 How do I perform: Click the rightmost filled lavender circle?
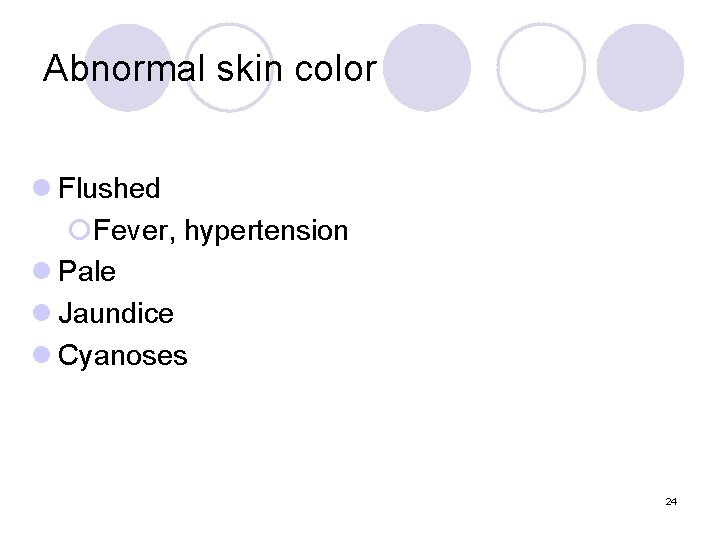pos(641,67)
